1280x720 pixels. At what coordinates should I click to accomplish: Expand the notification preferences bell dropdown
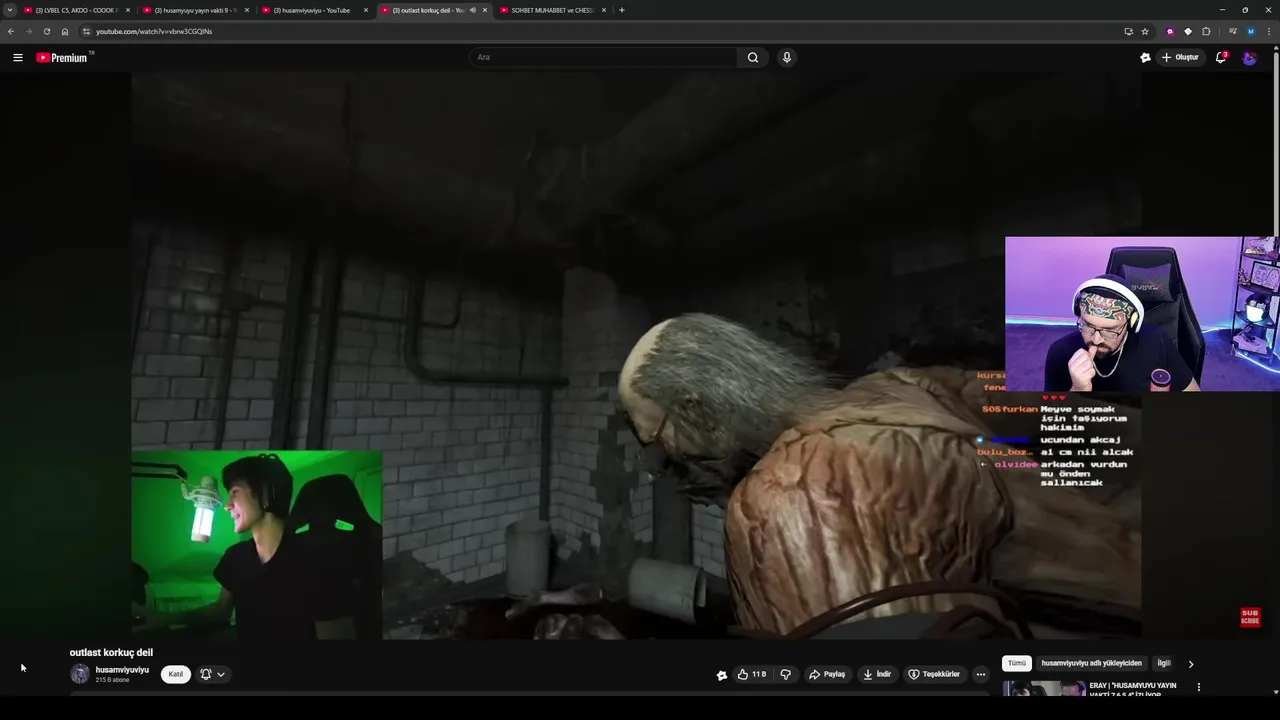pos(212,674)
